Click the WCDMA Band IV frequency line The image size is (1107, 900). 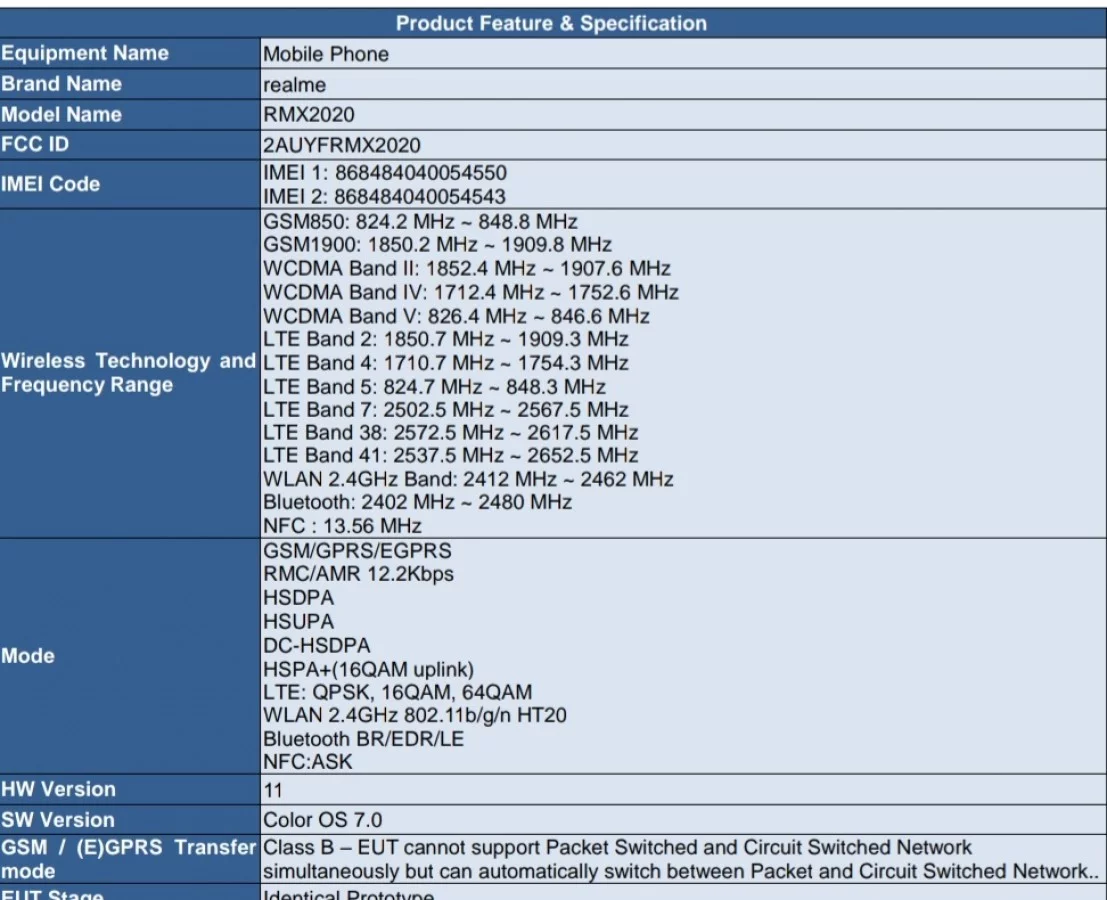[x=471, y=292]
